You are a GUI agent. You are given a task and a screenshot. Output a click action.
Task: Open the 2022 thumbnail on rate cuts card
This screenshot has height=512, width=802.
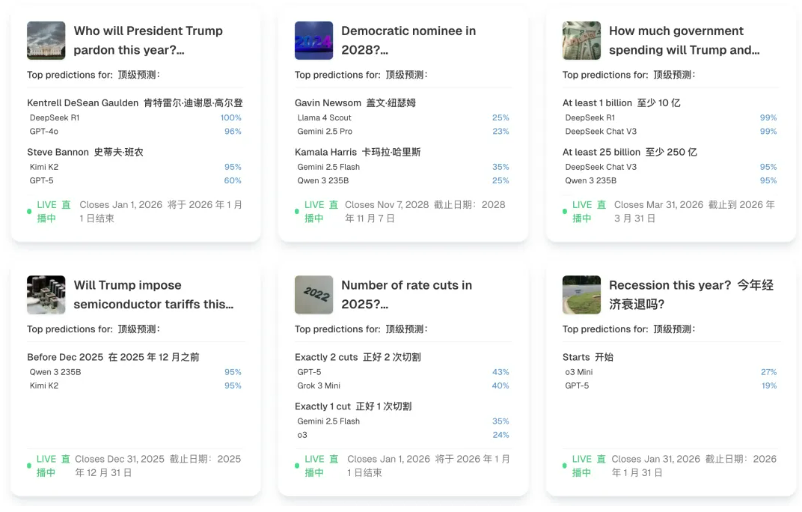314,295
